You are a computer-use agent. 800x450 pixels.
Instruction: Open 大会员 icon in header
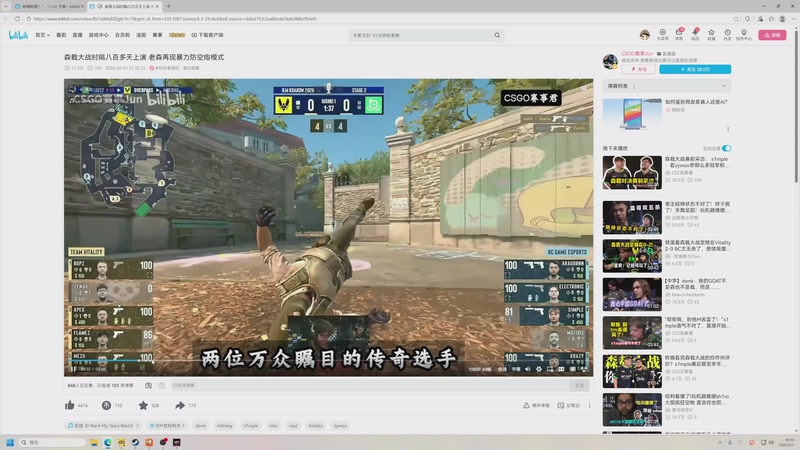click(662, 35)
